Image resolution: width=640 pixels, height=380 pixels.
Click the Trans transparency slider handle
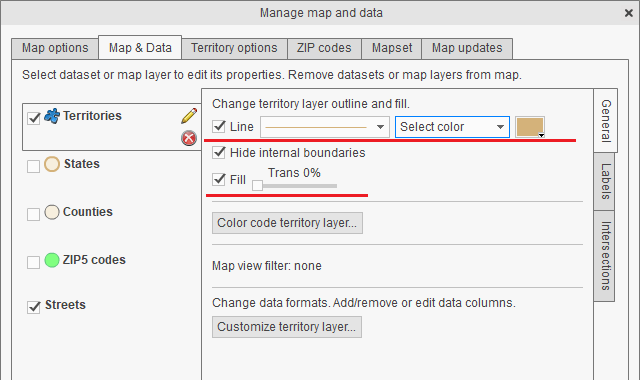point(257,186)
